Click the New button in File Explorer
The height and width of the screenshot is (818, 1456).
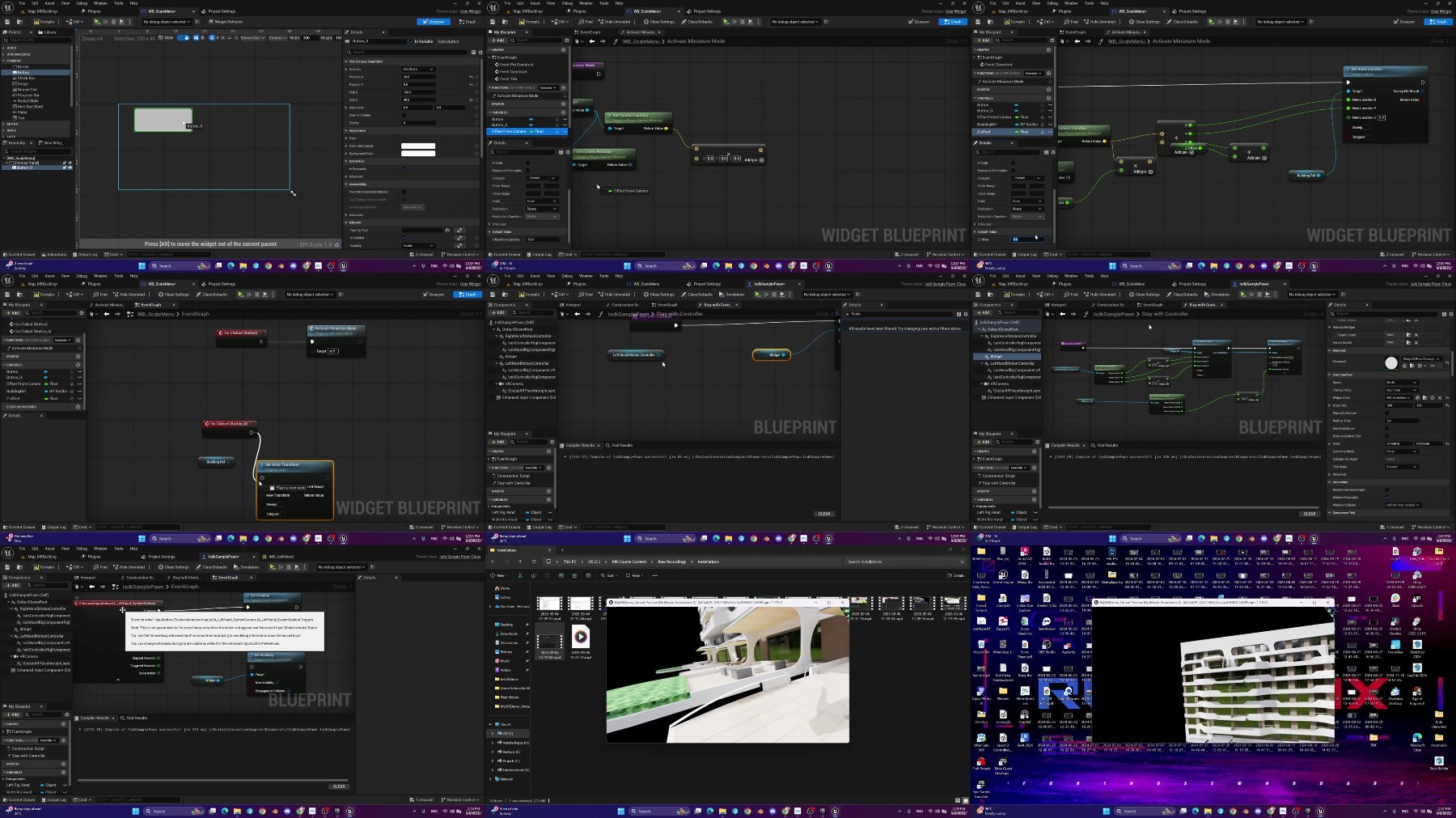coord(498,575)
